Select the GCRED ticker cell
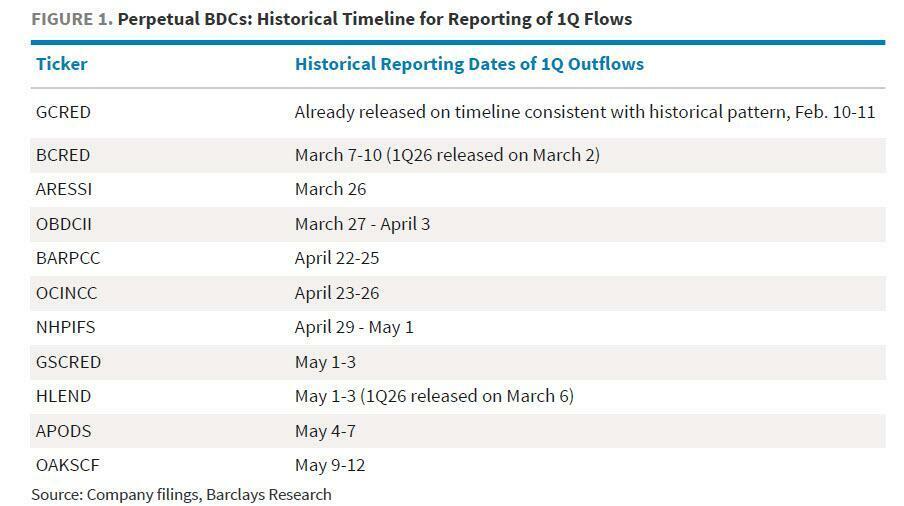 (63, 112)
